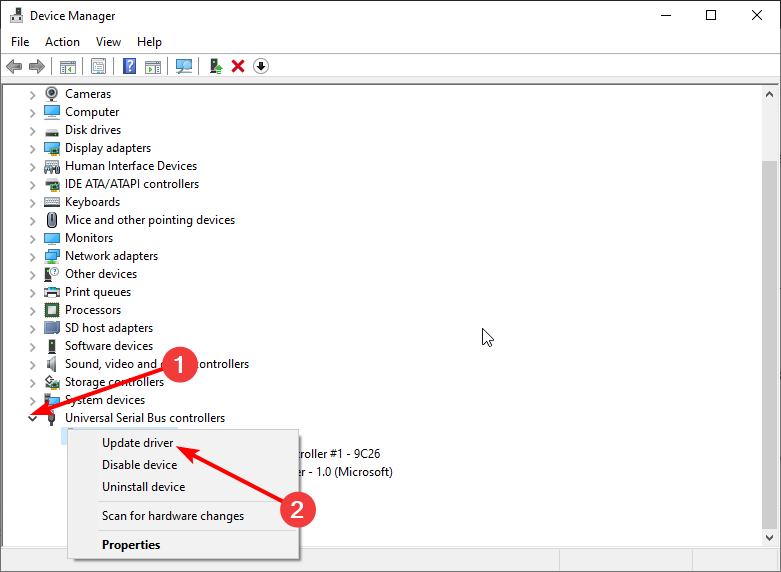Expand the Disk drives category
781x572 pixels.
32,131
